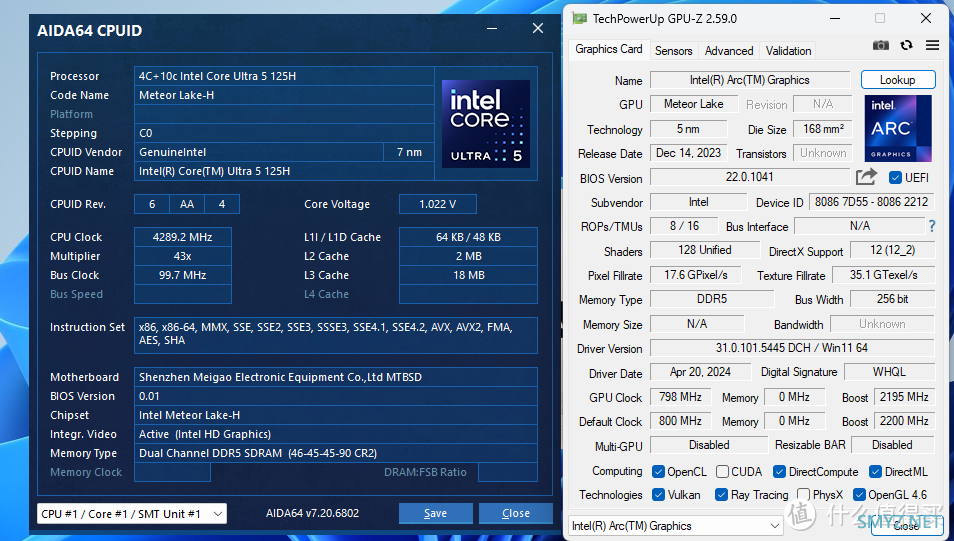This screenshot has height=541, width=954.
Task: Switch to the Advanced tab
Action: click(729, 51)
